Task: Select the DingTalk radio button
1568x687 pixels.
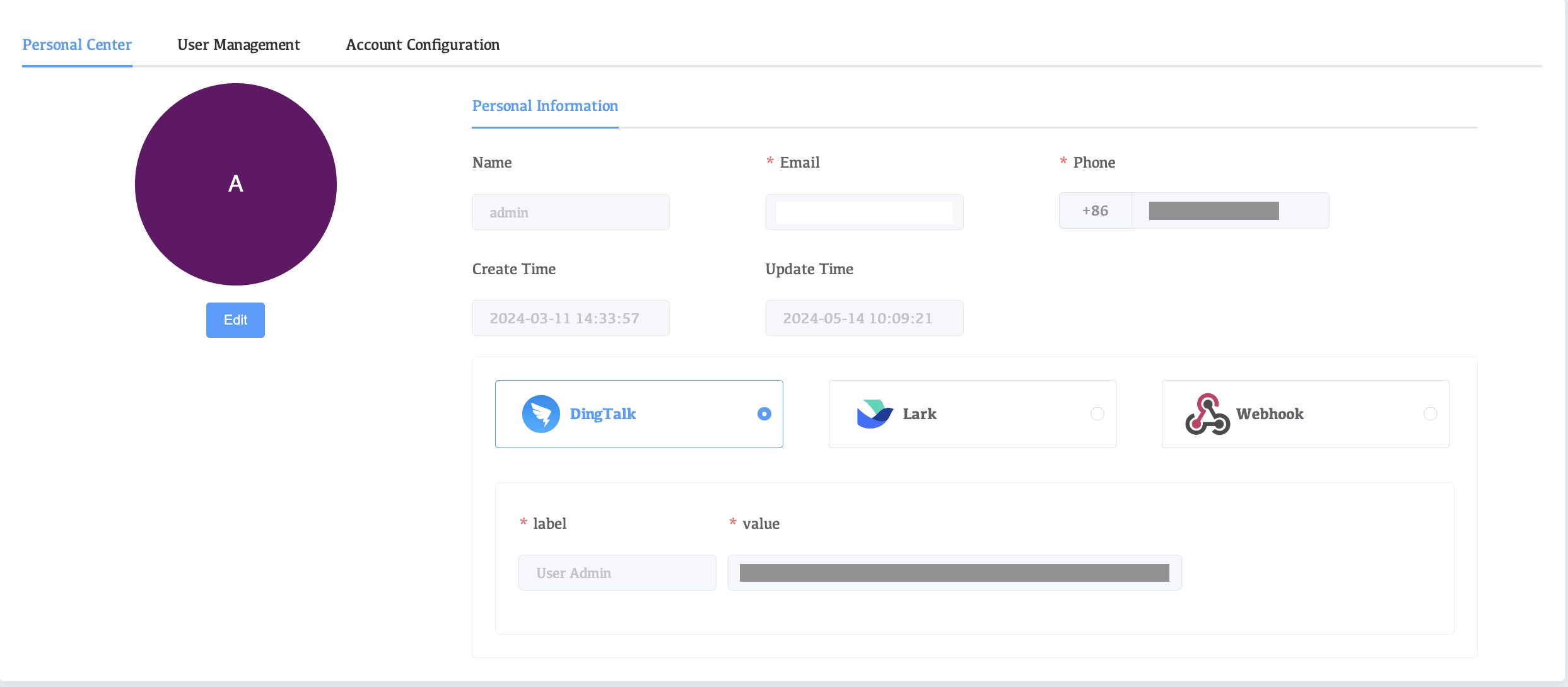Action: click(x=764, y=414)
